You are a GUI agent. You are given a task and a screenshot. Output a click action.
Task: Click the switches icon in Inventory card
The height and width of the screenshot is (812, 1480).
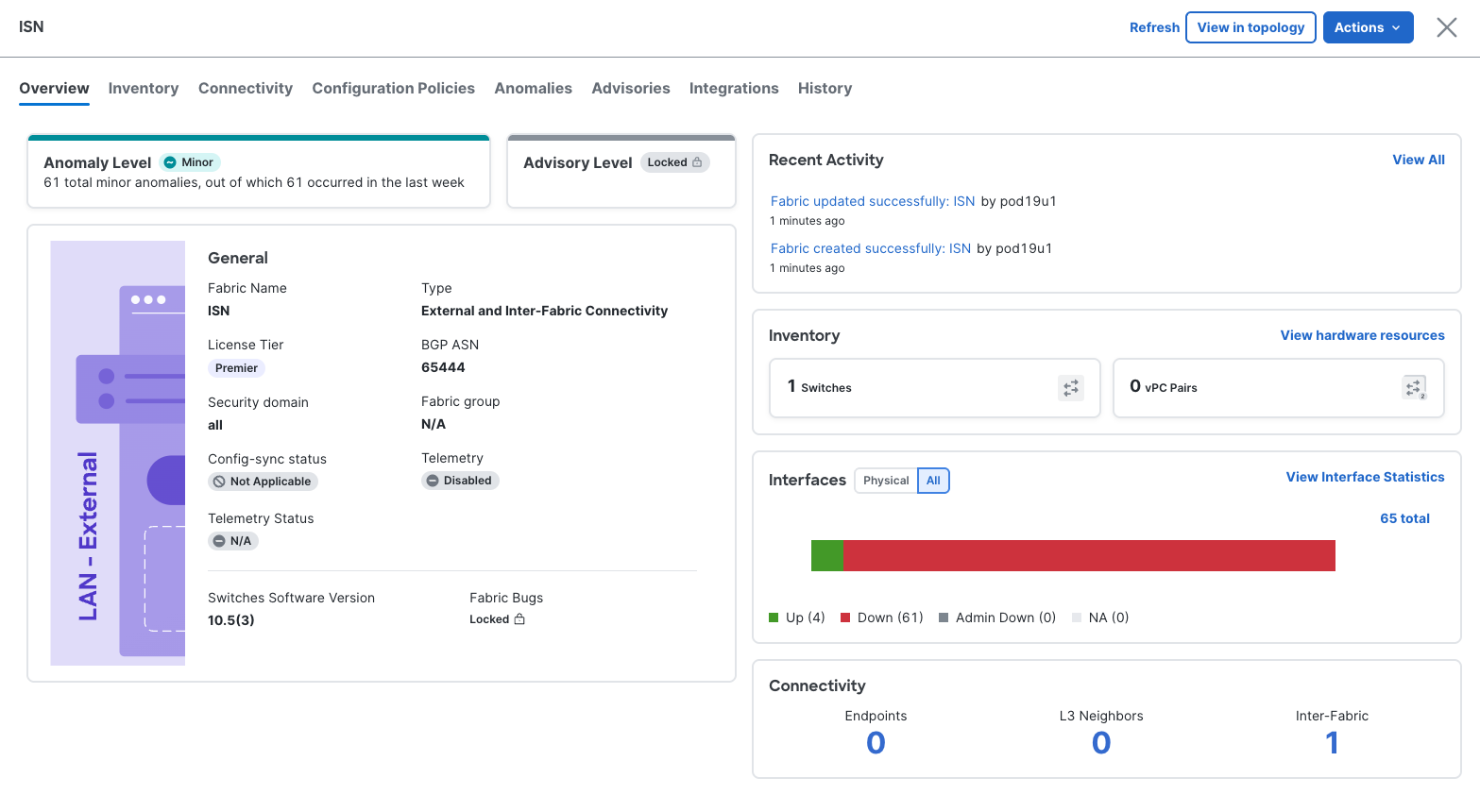(1071, 388)
